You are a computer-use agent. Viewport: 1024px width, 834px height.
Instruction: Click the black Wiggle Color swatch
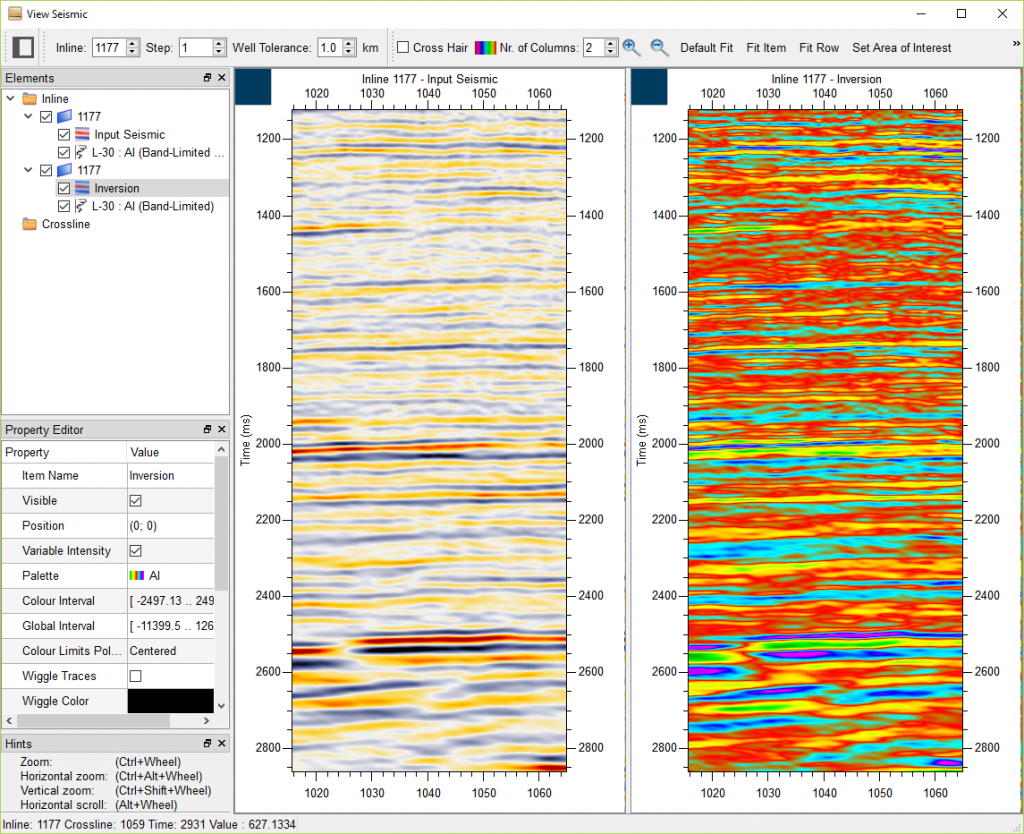click(170, 701)
